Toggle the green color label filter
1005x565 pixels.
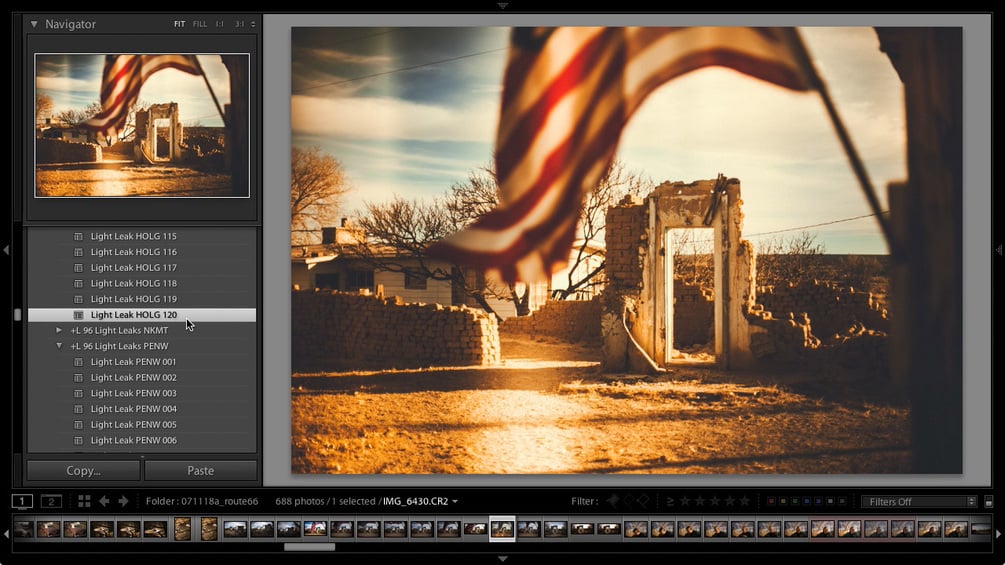(794, 501)
